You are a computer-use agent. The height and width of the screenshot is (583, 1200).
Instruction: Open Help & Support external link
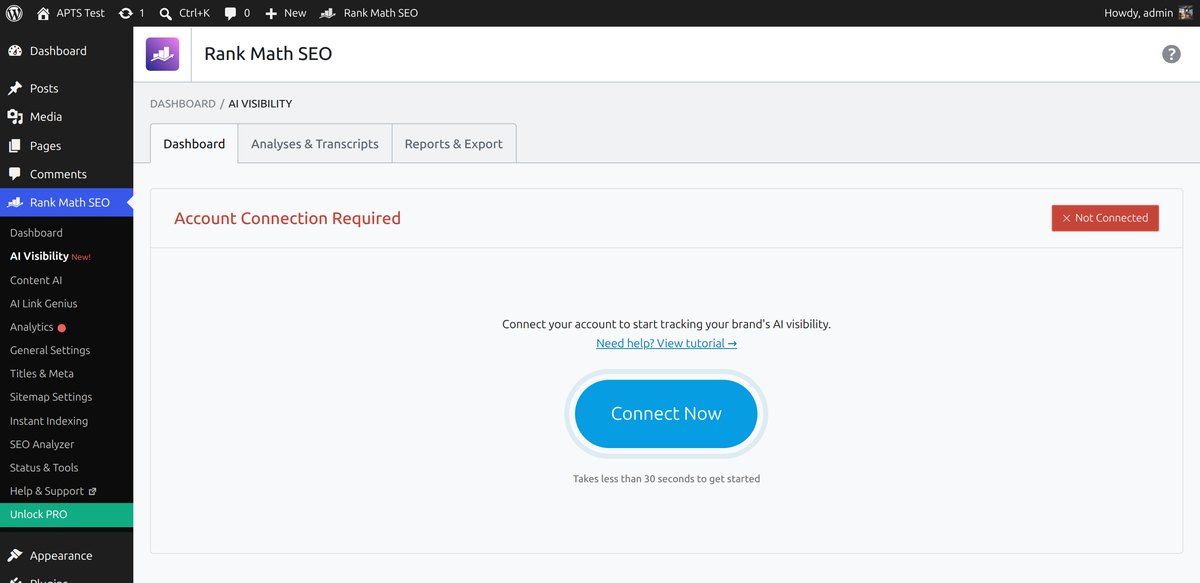(53, 491)
